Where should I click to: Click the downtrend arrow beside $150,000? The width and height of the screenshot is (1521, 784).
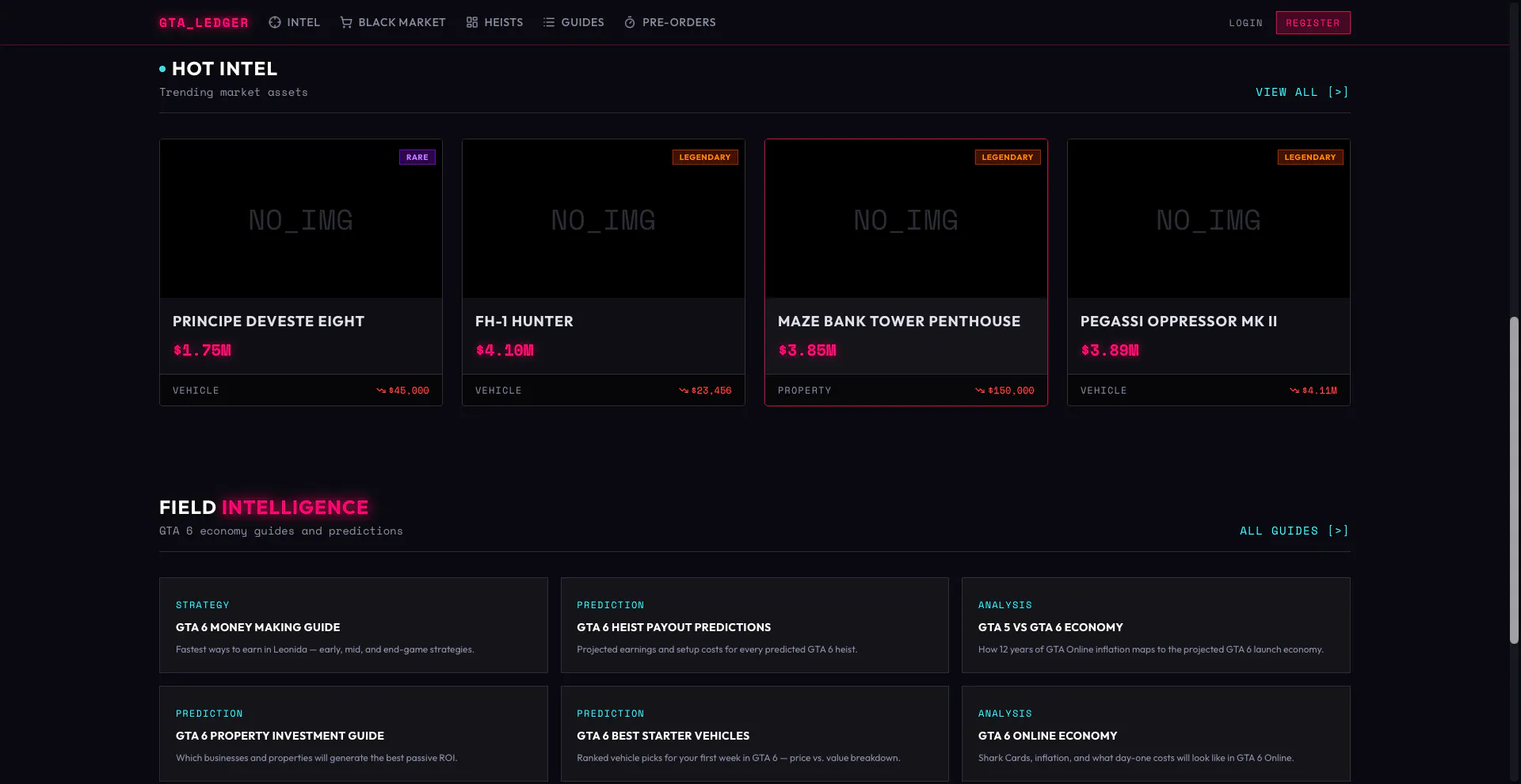click(980, 390)
